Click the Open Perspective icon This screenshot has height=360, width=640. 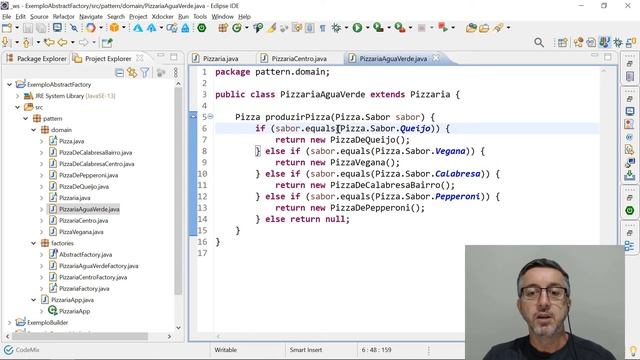562,42
